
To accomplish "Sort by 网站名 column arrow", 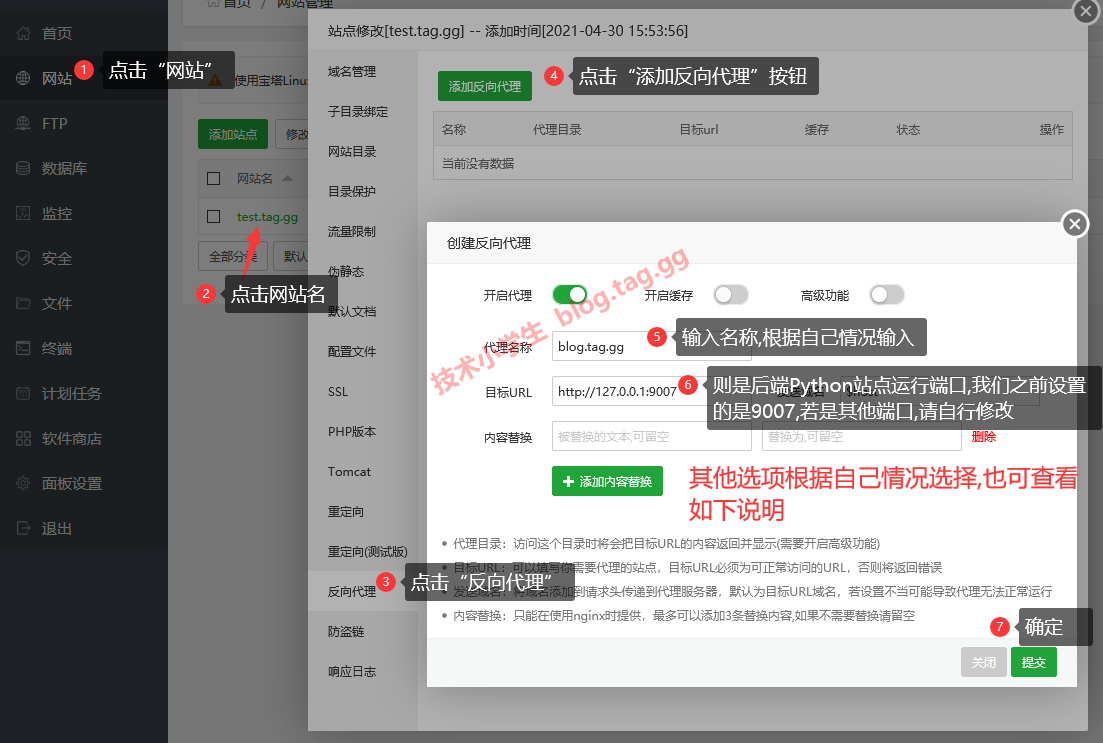I will (288, 179).
